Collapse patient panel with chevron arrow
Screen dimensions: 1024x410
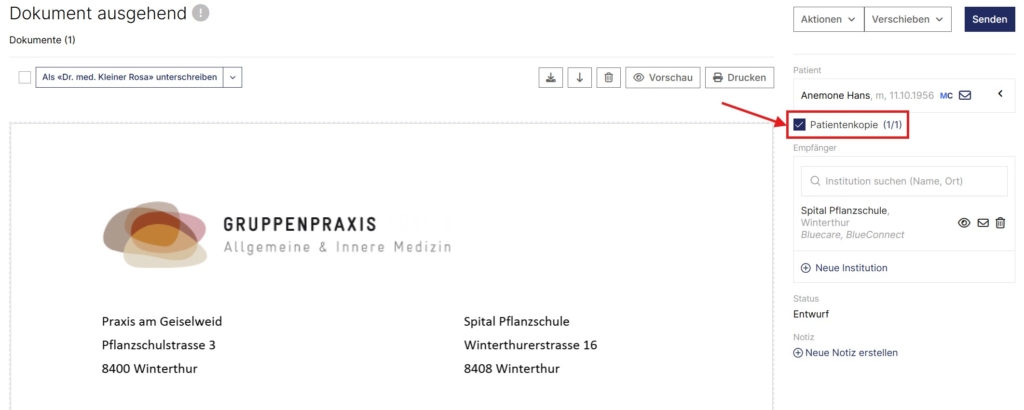1000,95
